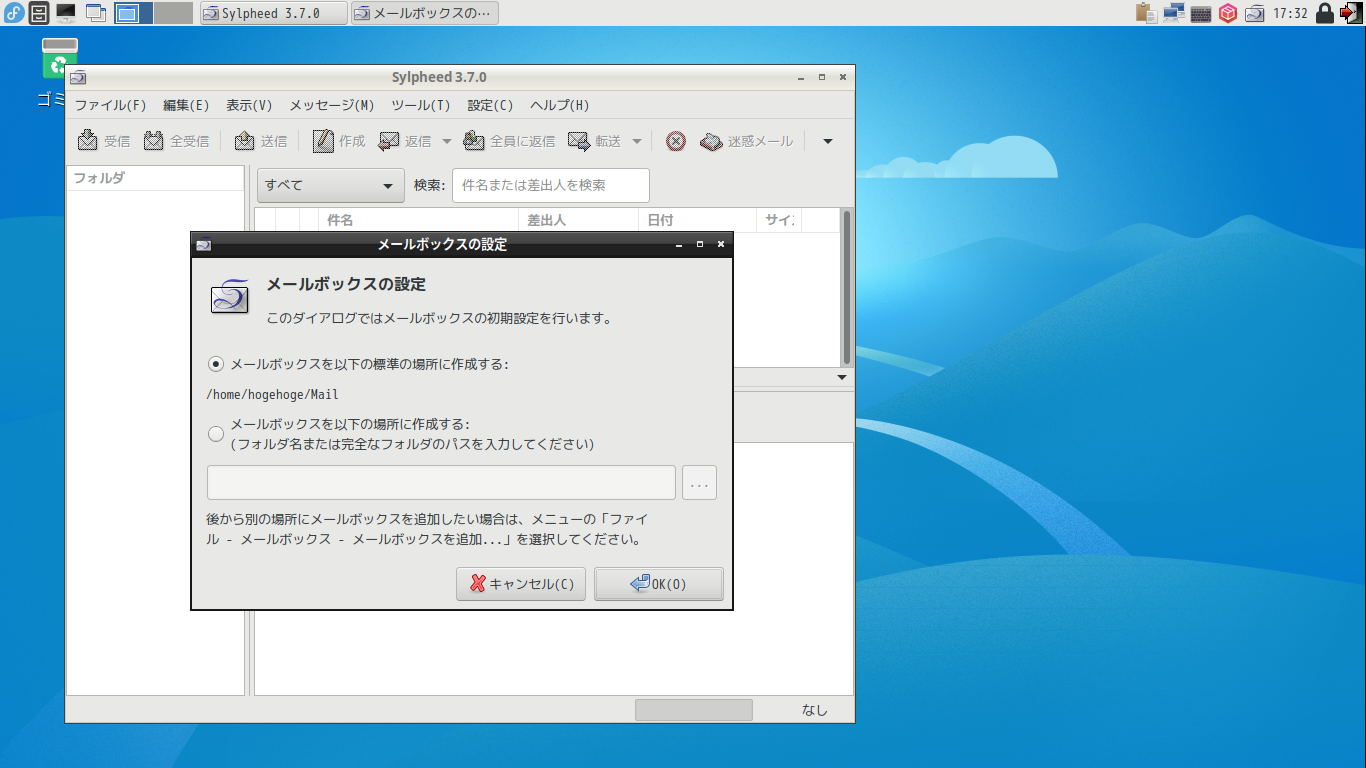Click the progress bar in Sylpheed status bar
This screenshot has height=768, width=1366.
(x=694, y=710)
